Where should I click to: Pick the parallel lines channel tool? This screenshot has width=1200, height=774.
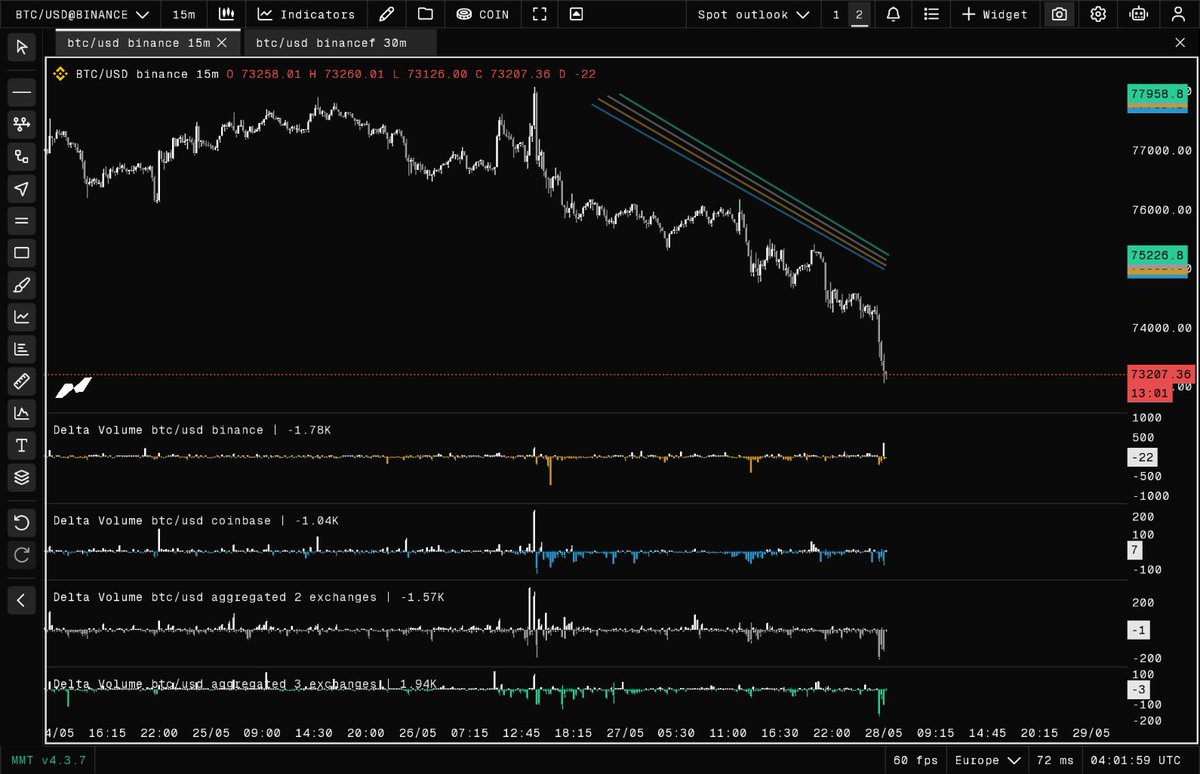[x=21, y=221]
